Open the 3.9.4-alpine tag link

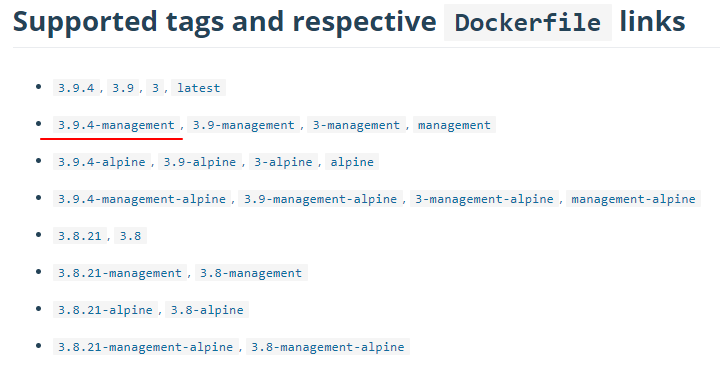click(x=101, y=162)
